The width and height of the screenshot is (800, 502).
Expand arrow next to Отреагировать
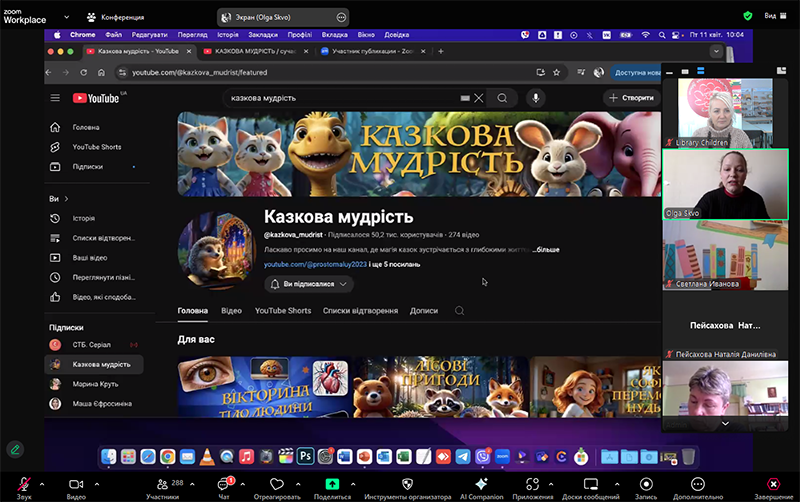[298, 484]
